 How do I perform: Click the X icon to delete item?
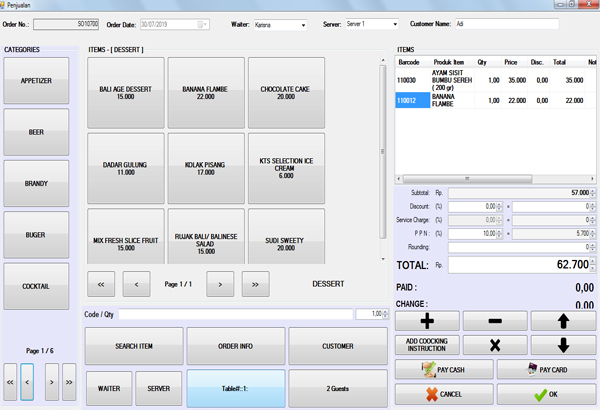point(494,345)
